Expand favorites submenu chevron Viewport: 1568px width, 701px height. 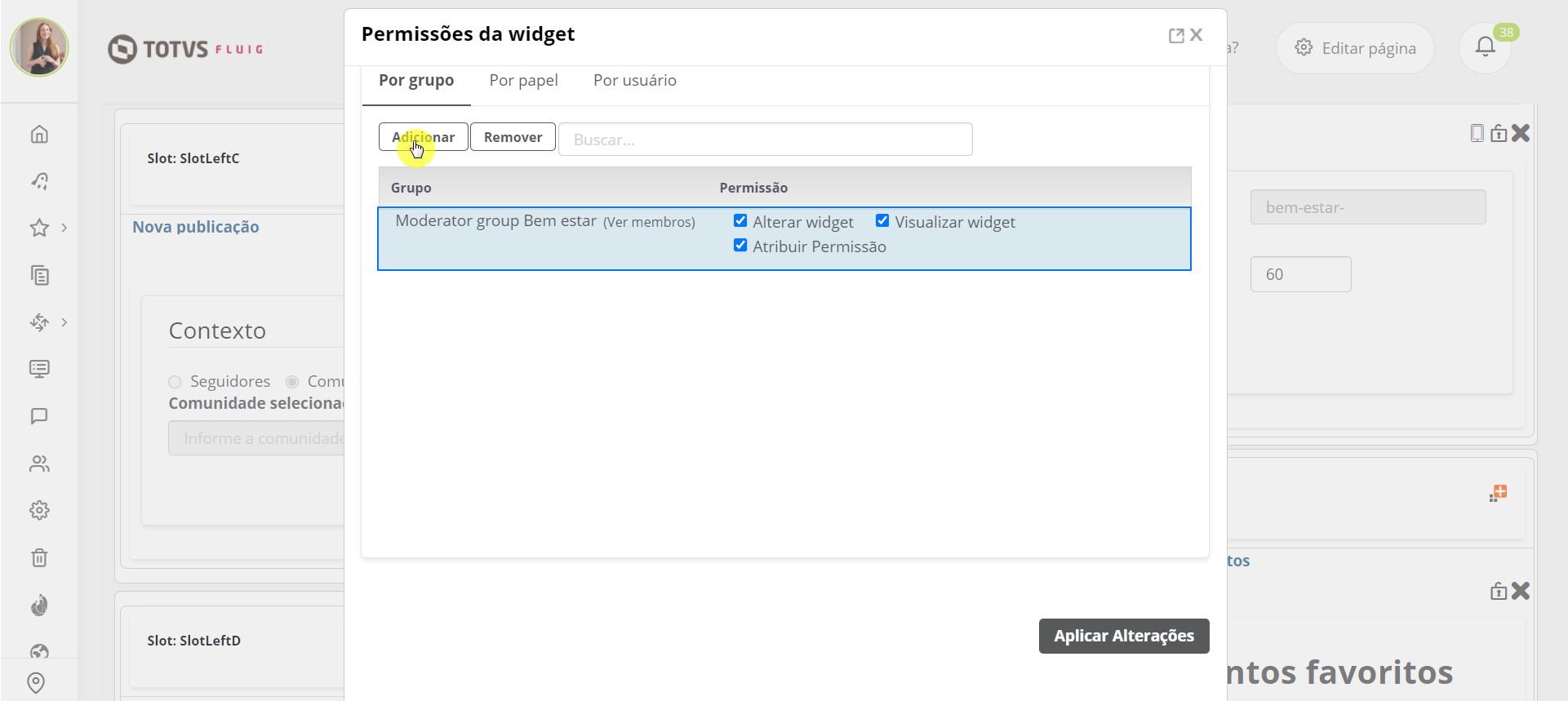pos(64,228)
